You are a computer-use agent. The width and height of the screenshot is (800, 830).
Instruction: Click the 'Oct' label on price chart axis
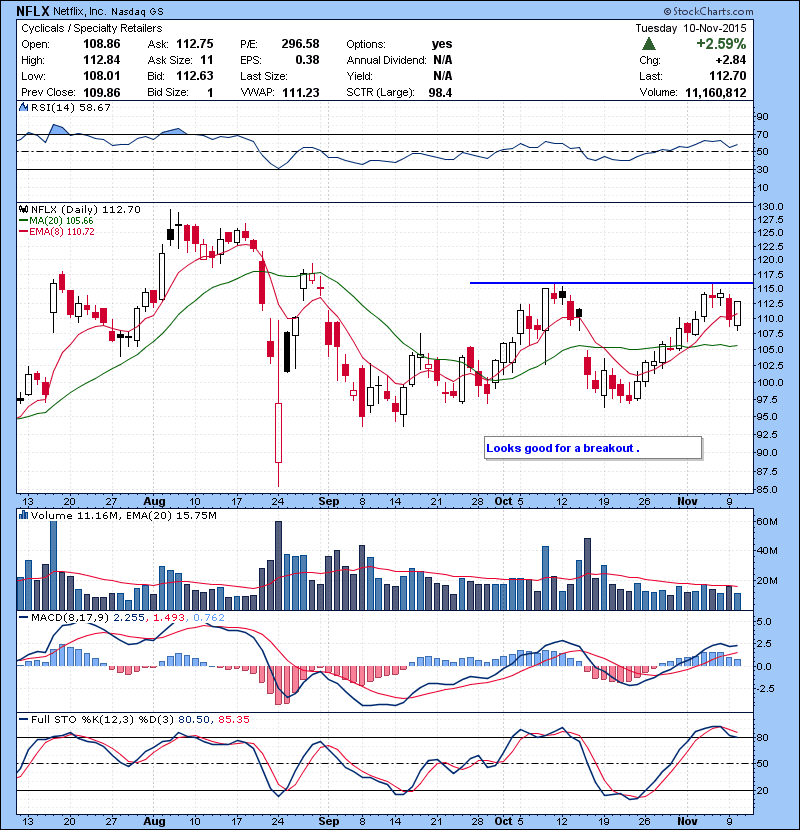tap(503, 501)
